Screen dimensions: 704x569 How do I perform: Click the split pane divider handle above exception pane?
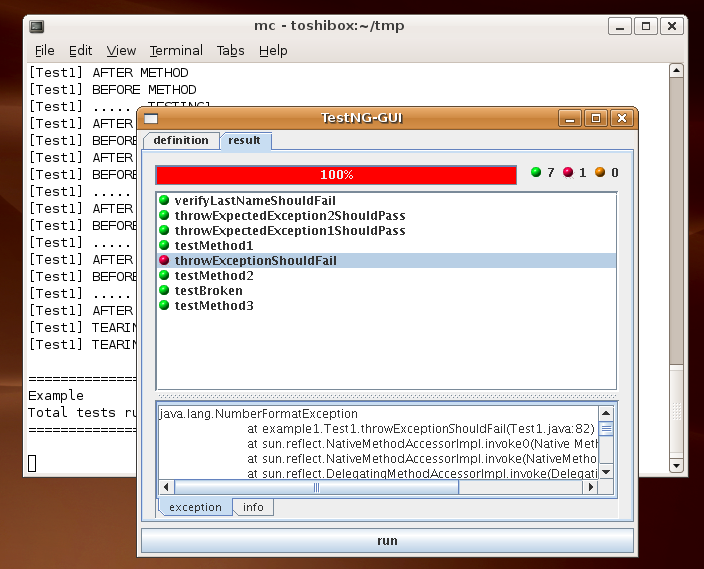[x=387, y=396]
